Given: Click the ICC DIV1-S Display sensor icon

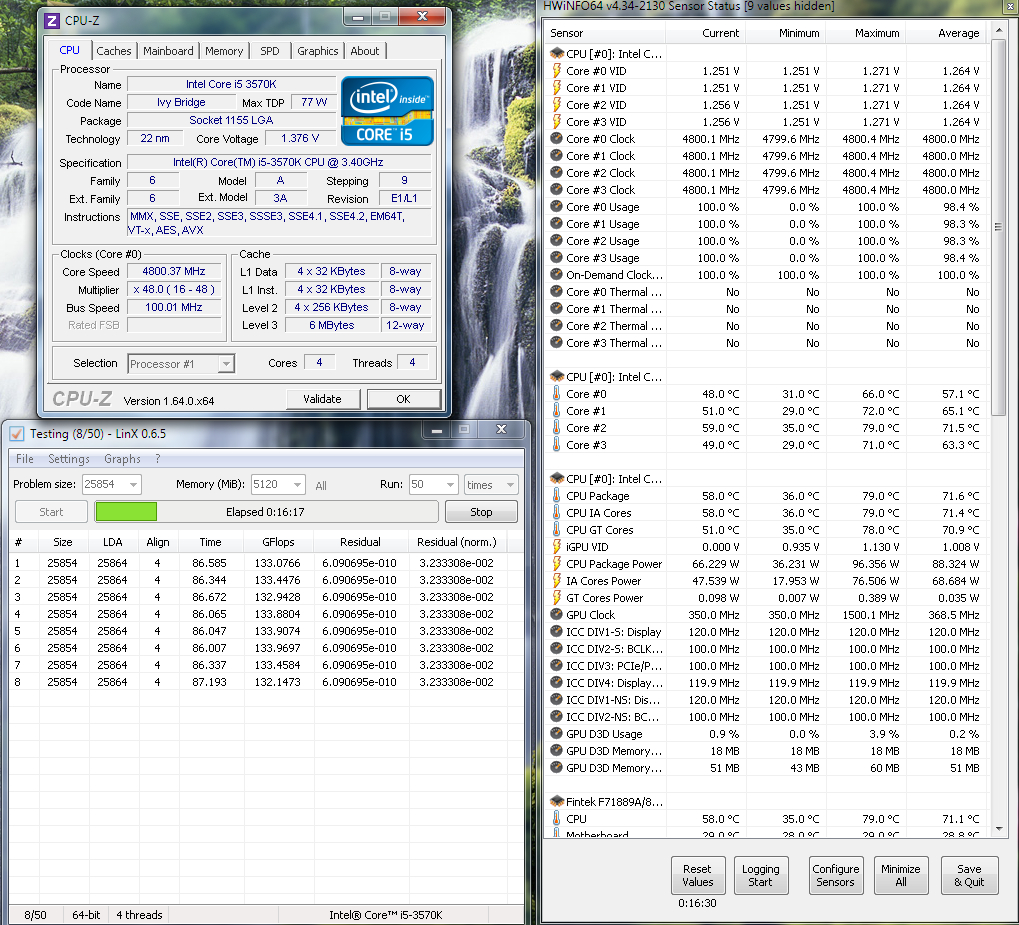Looking at the screenshot, I should pos(556,631).
